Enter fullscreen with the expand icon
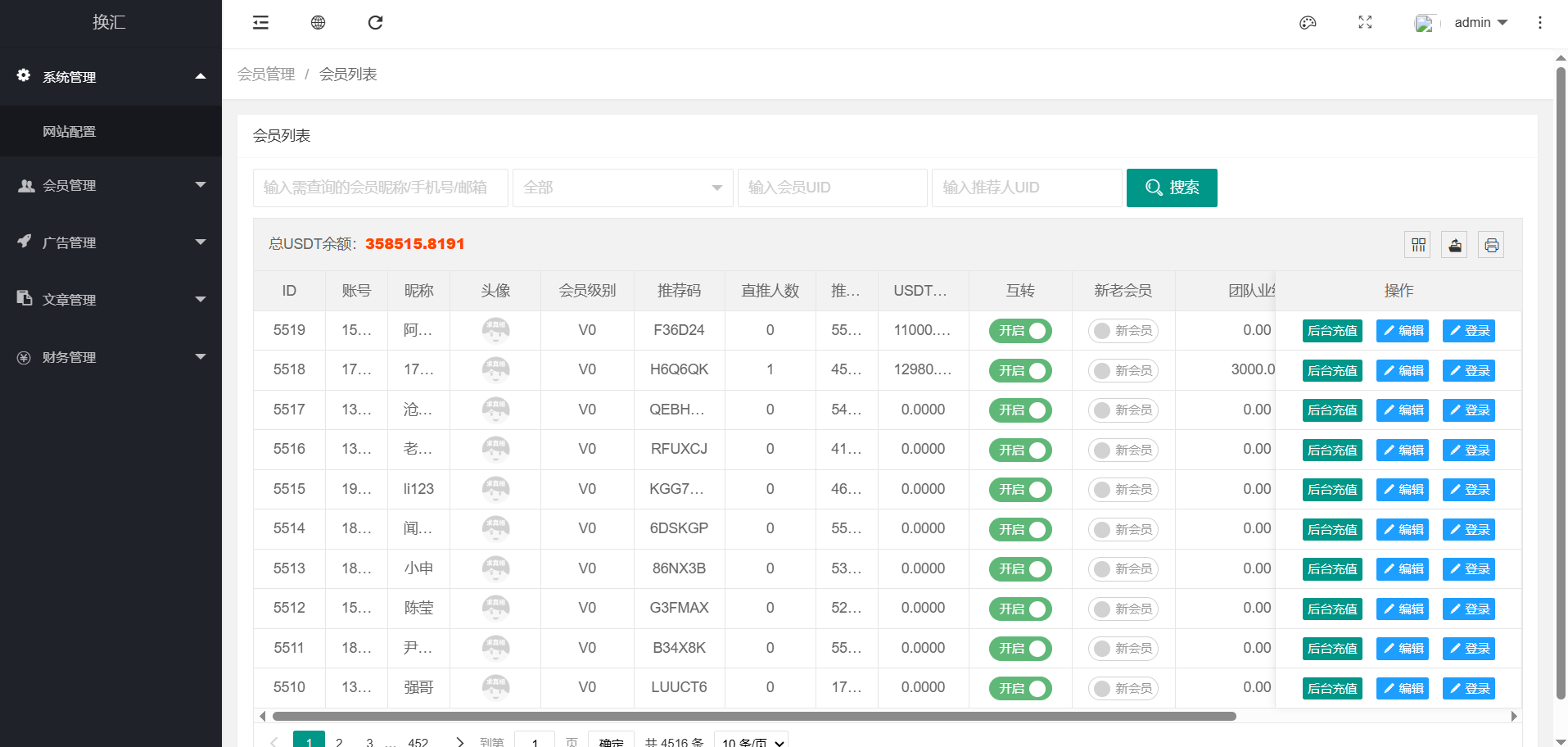This screenshot has width=1568, height=747. coord(1365,23)
